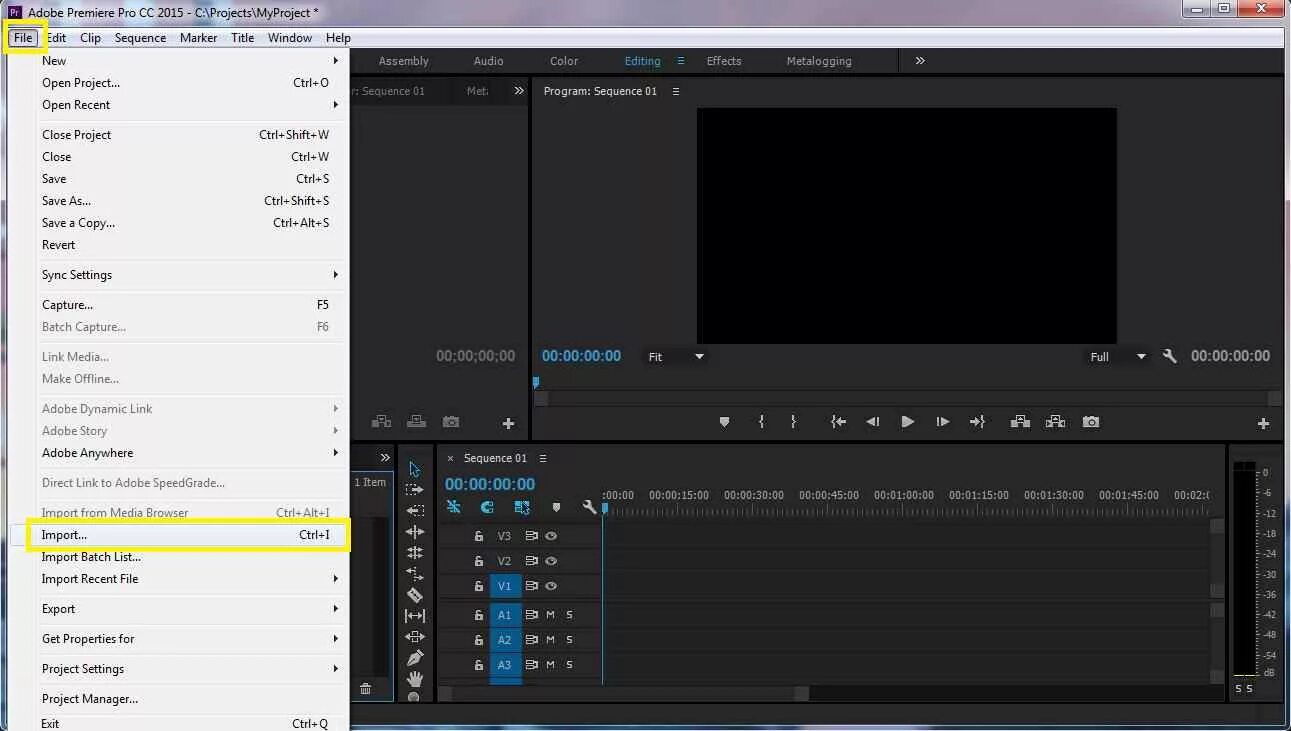The height and width of the screenshot is (731, 1291).
Task: Toggle V2 track output eye
Action: [551, 561]
